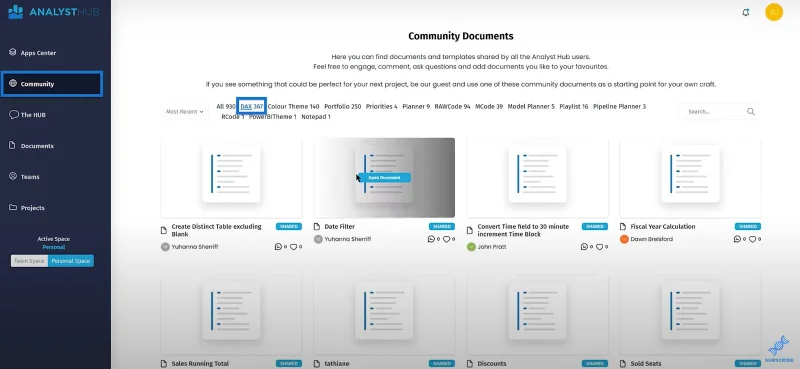Click the Discounts document title
Image resolution: width=800 pixels, height=369 pixels.
pos(492,364)
